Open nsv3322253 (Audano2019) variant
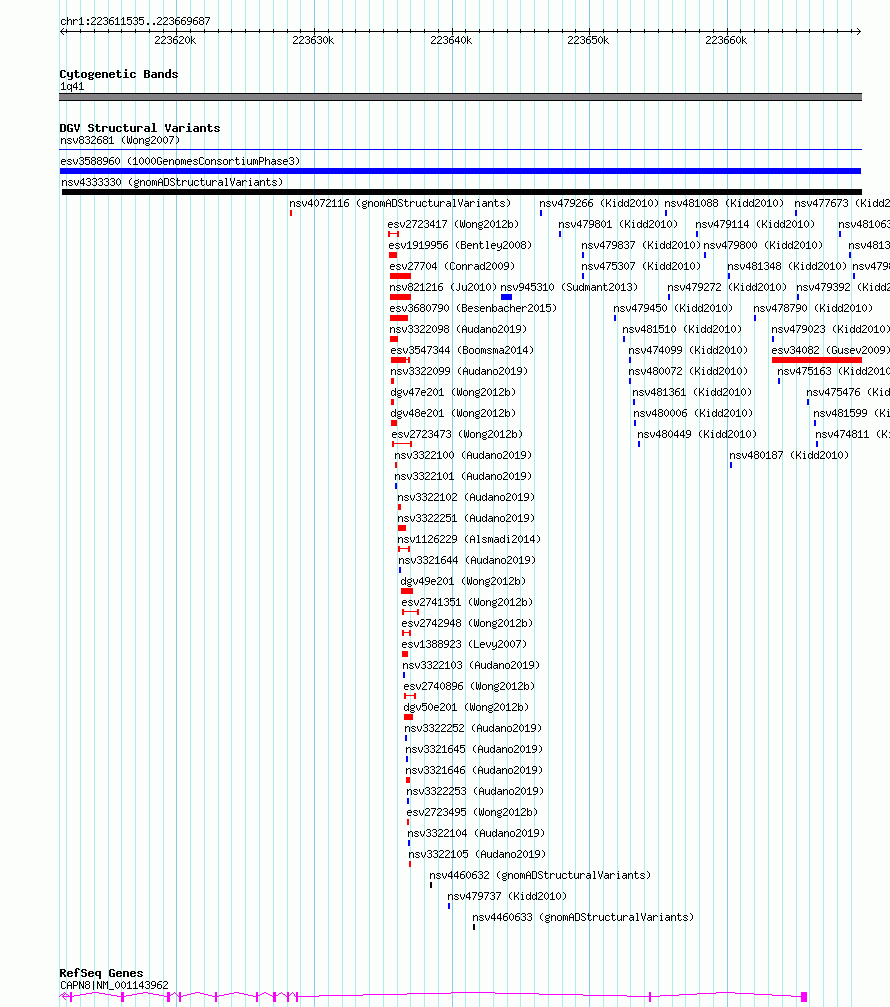The image size is (890, 1007). 475,791
